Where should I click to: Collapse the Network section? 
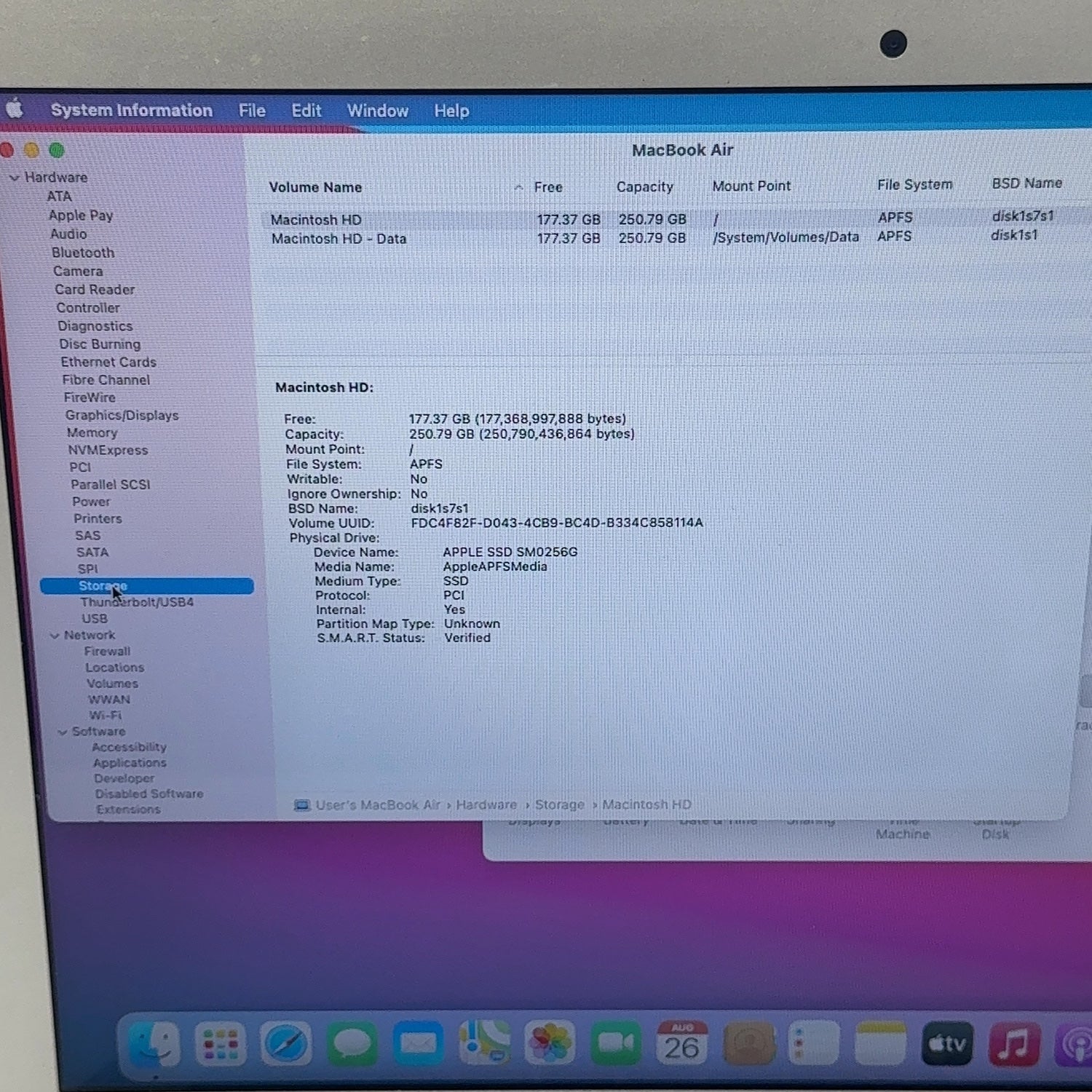click(x=55, y=636)
